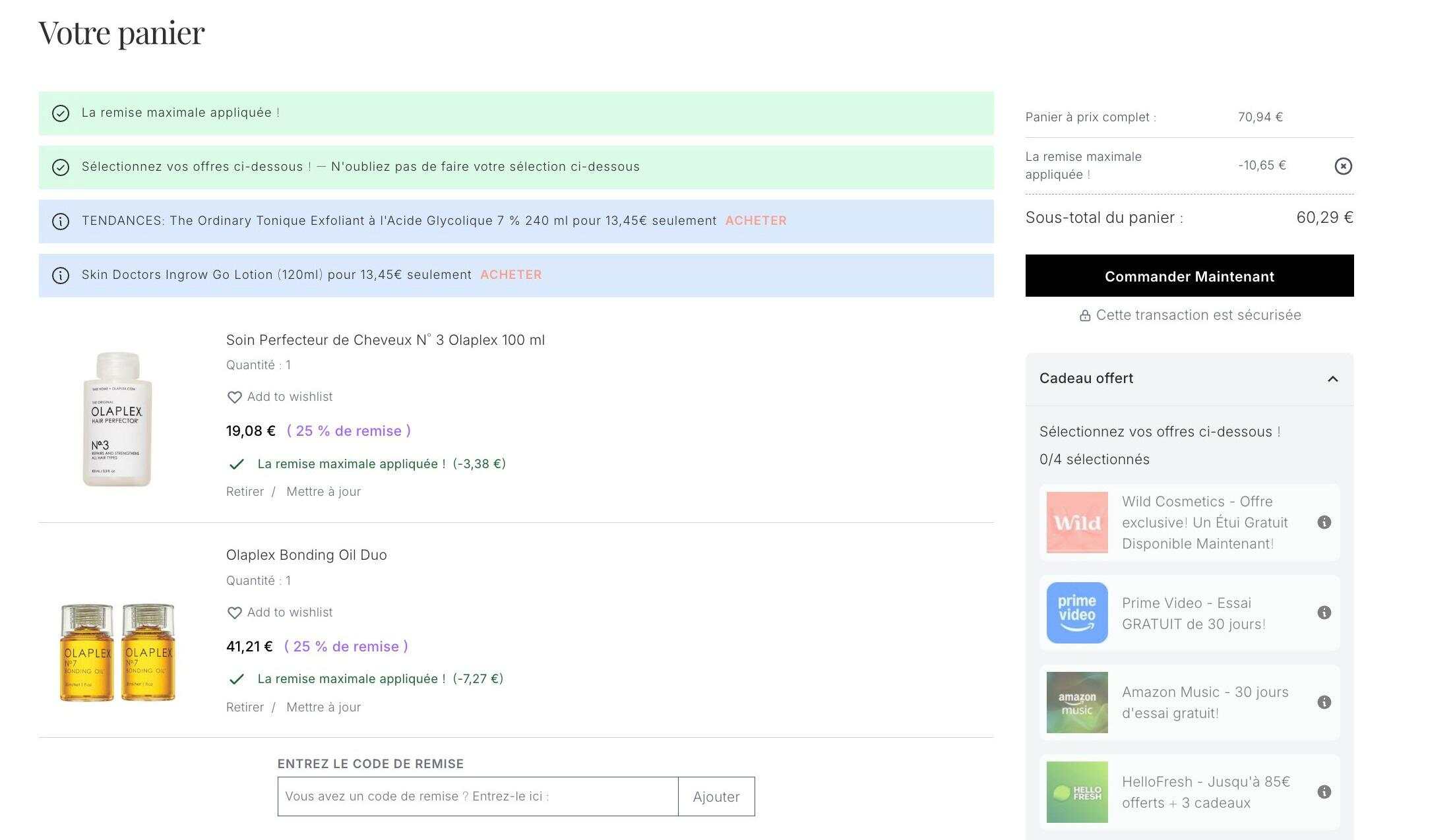The image size is (1455, 840).
Task: Open Olaplex Bonding Oil Duo product image
Action: pos(117,652)
